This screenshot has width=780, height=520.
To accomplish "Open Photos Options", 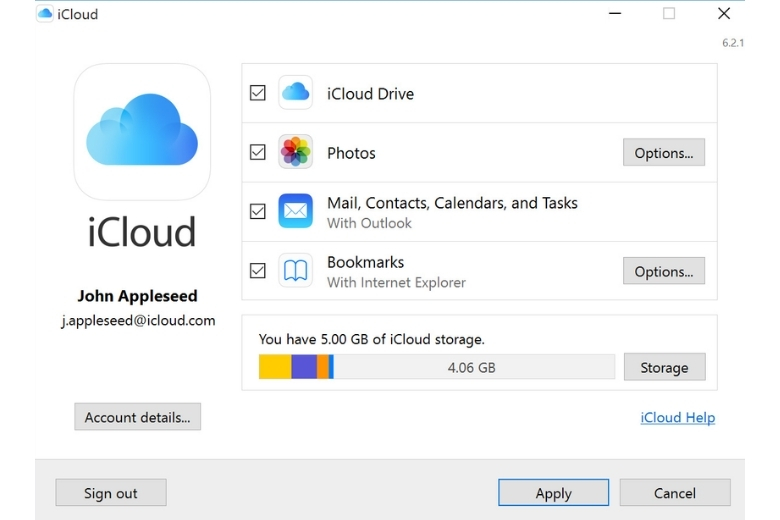I will [664, 152].
